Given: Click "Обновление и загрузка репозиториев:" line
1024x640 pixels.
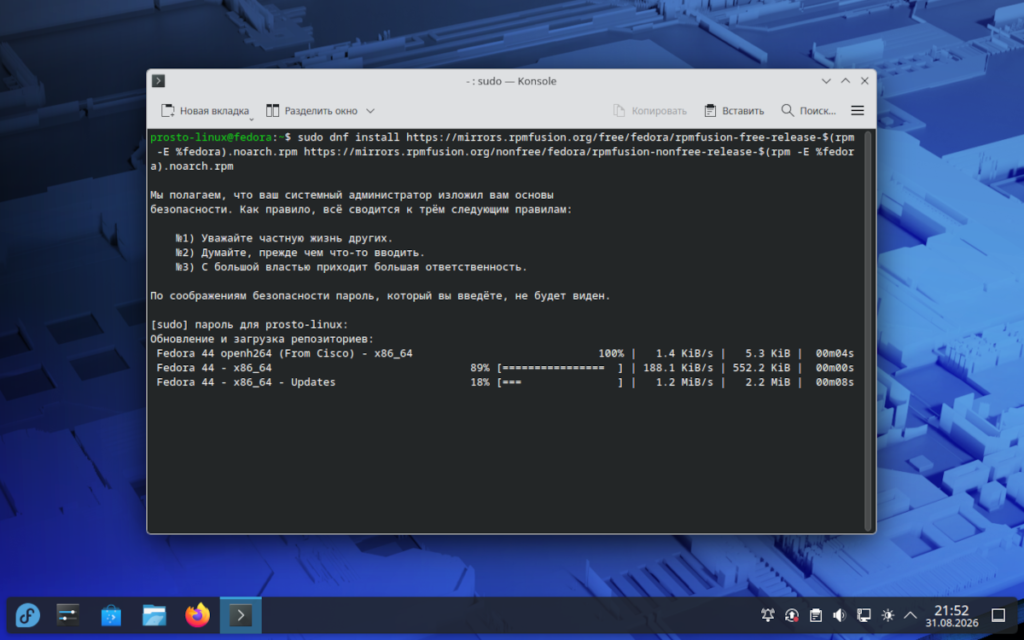Looking at the screenshot, I should [x=262, y=339].
